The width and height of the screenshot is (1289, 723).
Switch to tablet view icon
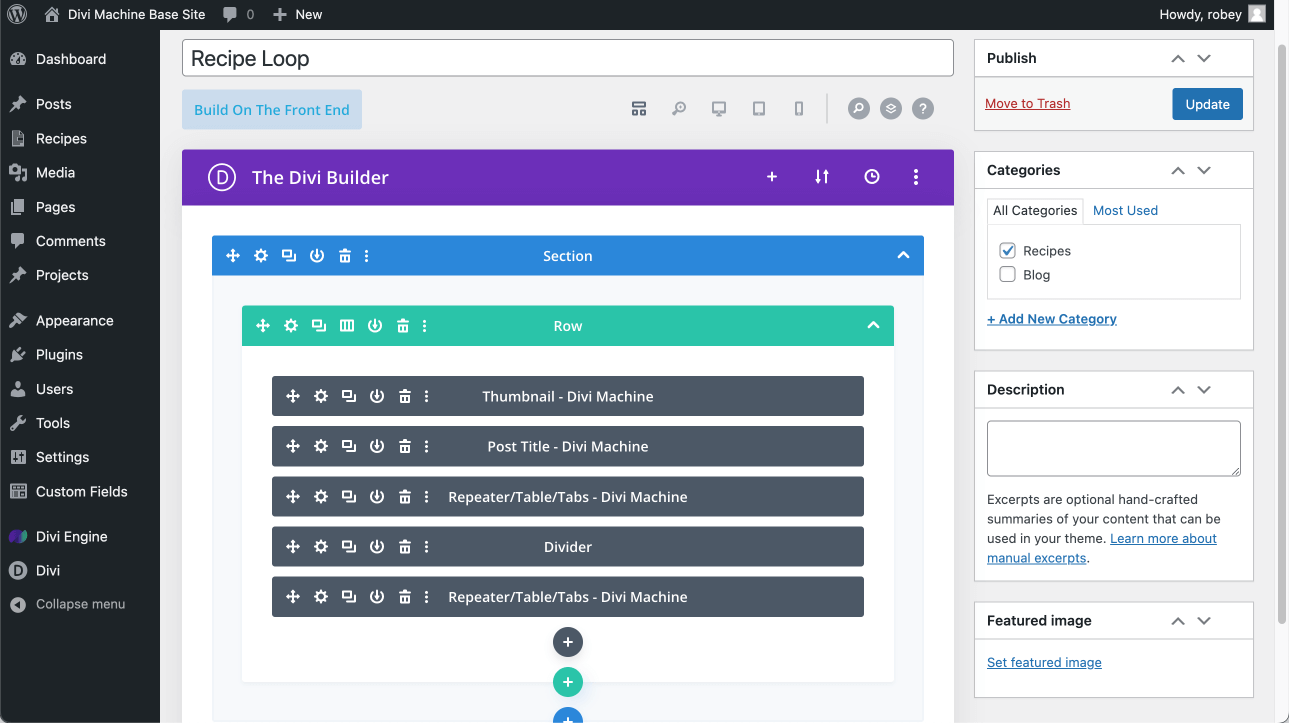[759, 109]
